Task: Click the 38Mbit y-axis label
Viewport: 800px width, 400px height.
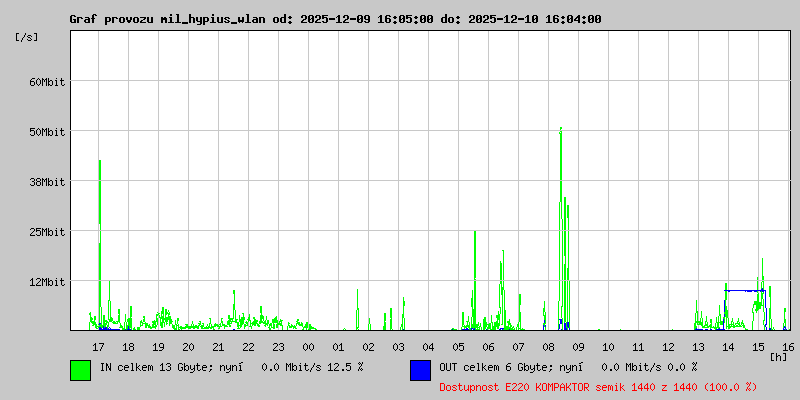Action: tap(46, 182)
